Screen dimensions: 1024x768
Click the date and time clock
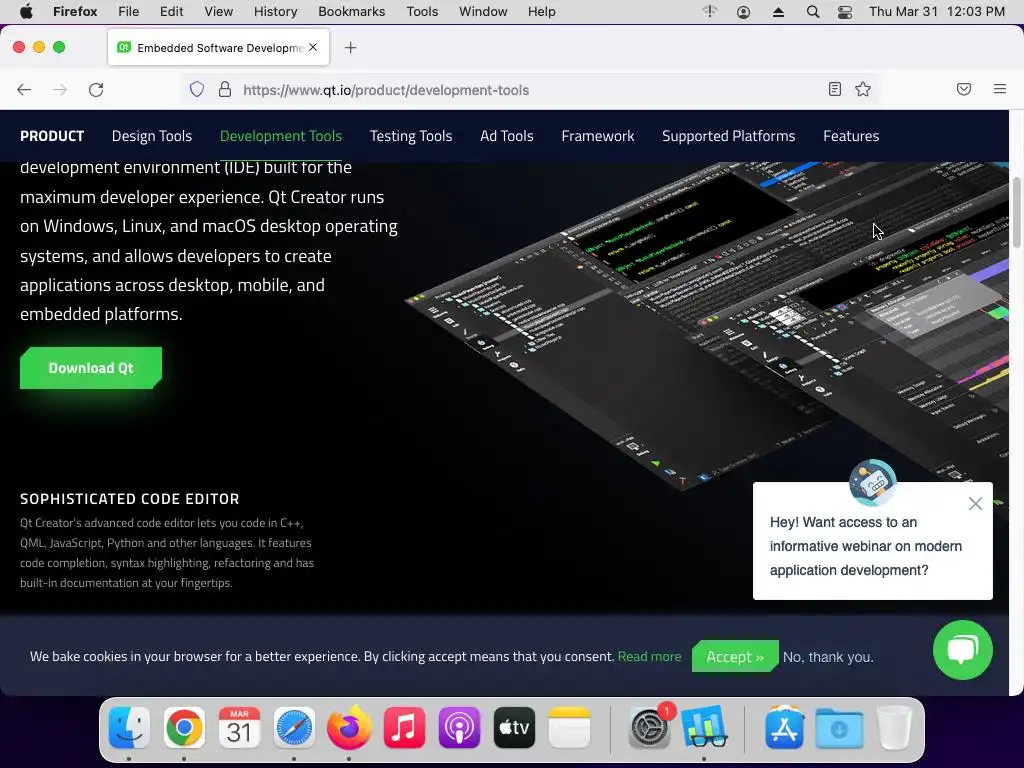click(936, 12)
